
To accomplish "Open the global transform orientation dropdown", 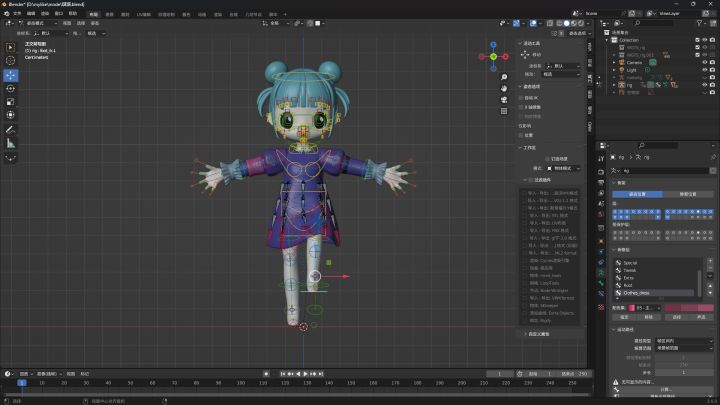I will [x=276, y=23].
